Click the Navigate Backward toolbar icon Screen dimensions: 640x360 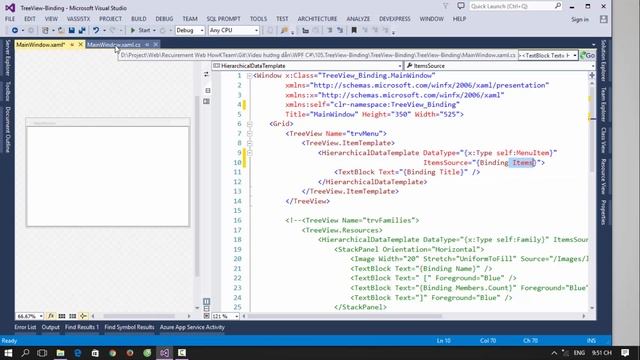(14, 30)
